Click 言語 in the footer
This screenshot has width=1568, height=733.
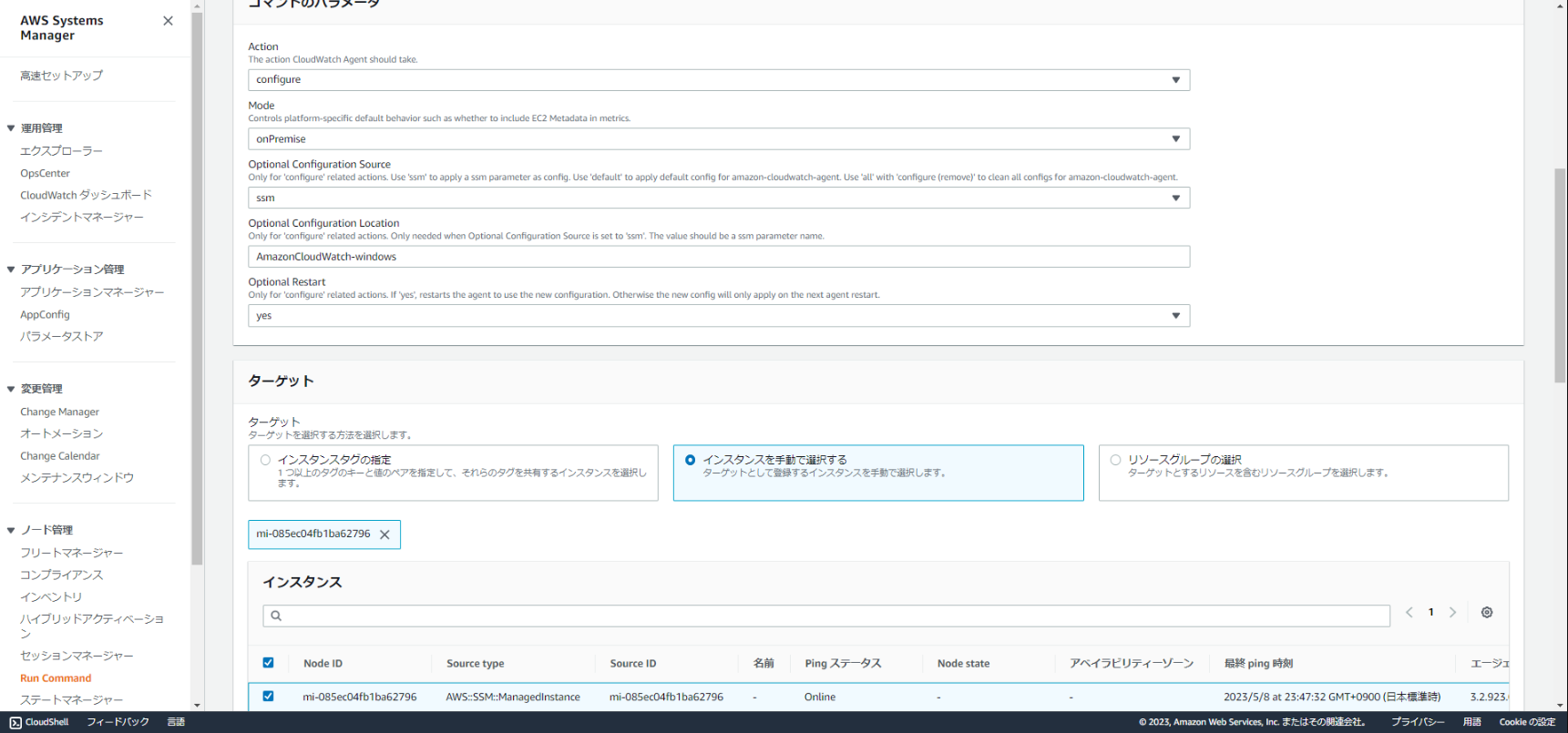tap(176, 722)
